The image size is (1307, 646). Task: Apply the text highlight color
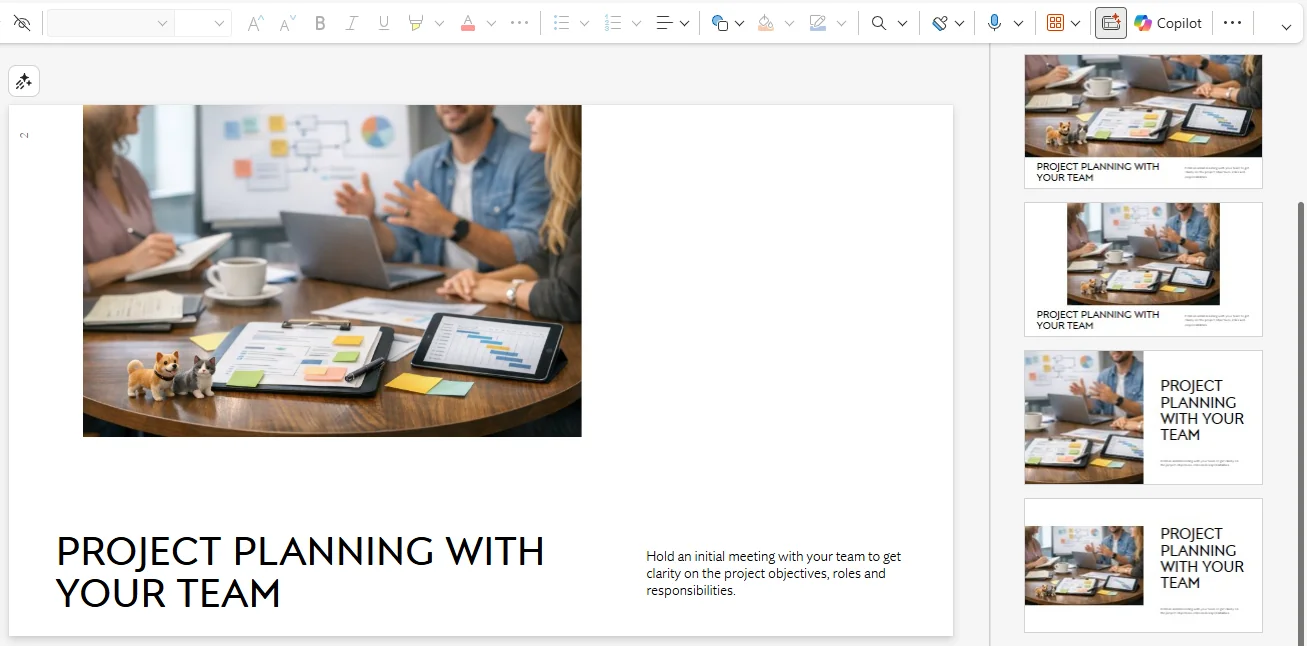point(416,23)
